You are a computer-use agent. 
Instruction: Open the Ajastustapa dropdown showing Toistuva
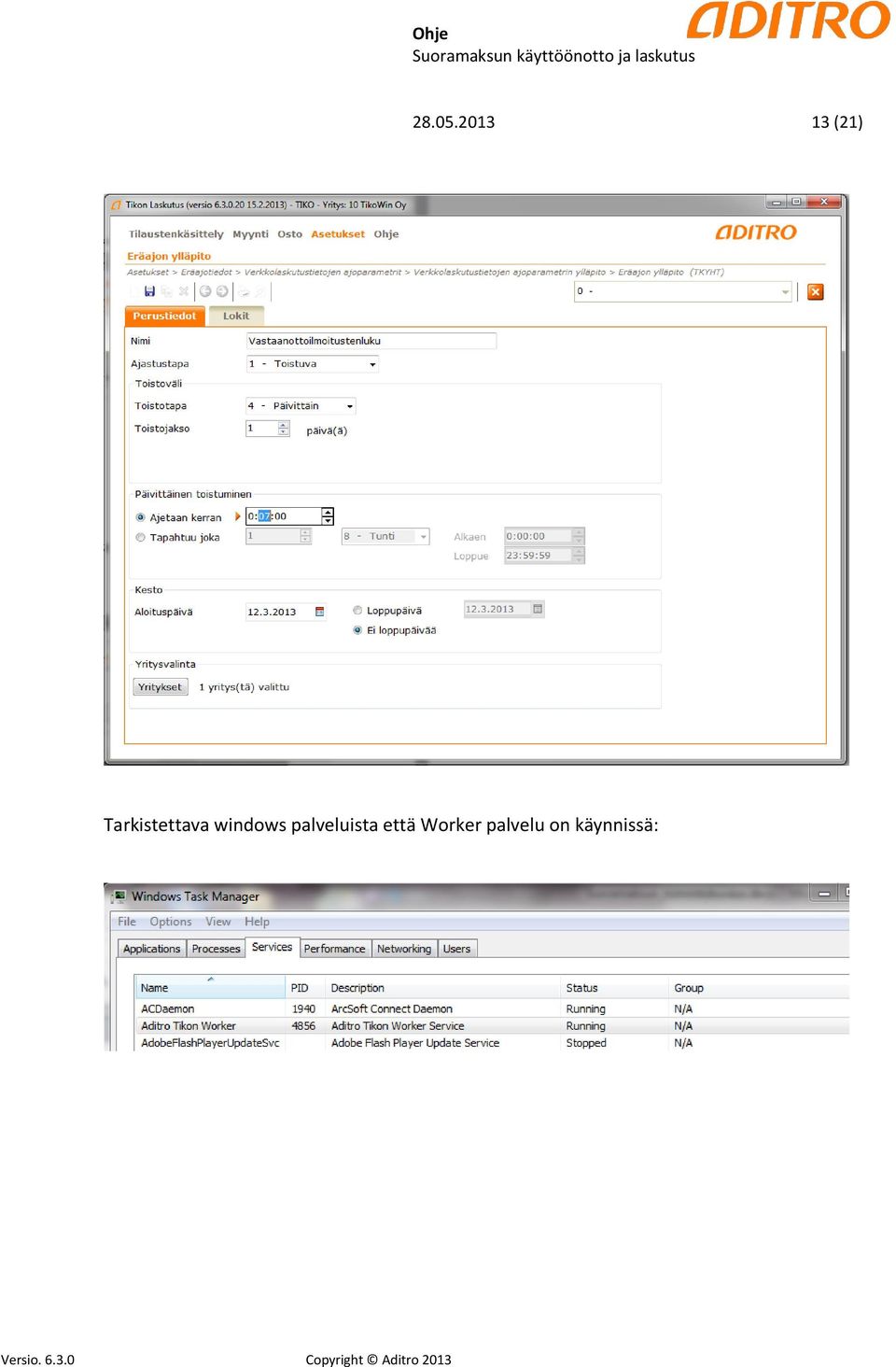(312, 364)
